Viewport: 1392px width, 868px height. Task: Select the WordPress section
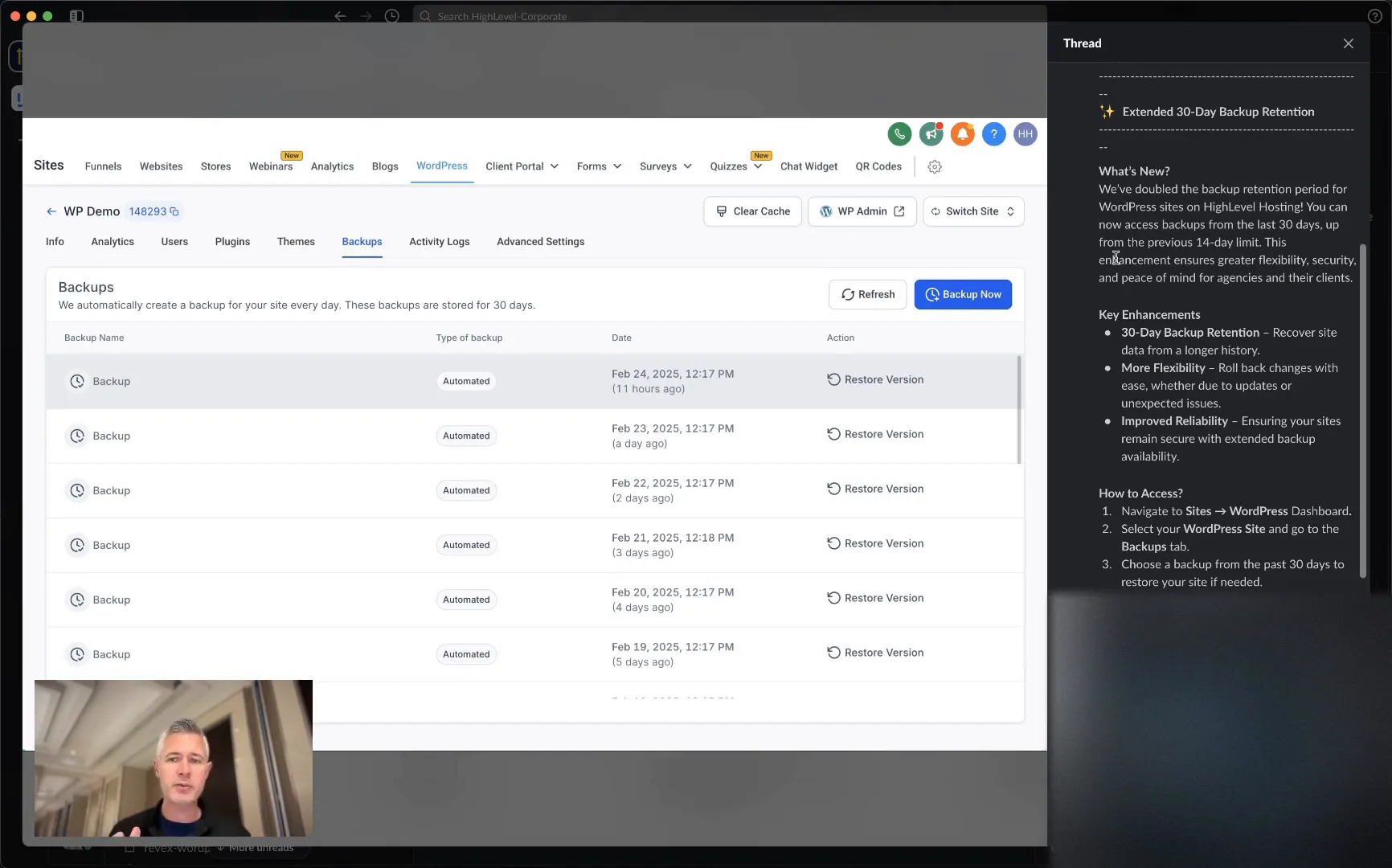[441, 166]
